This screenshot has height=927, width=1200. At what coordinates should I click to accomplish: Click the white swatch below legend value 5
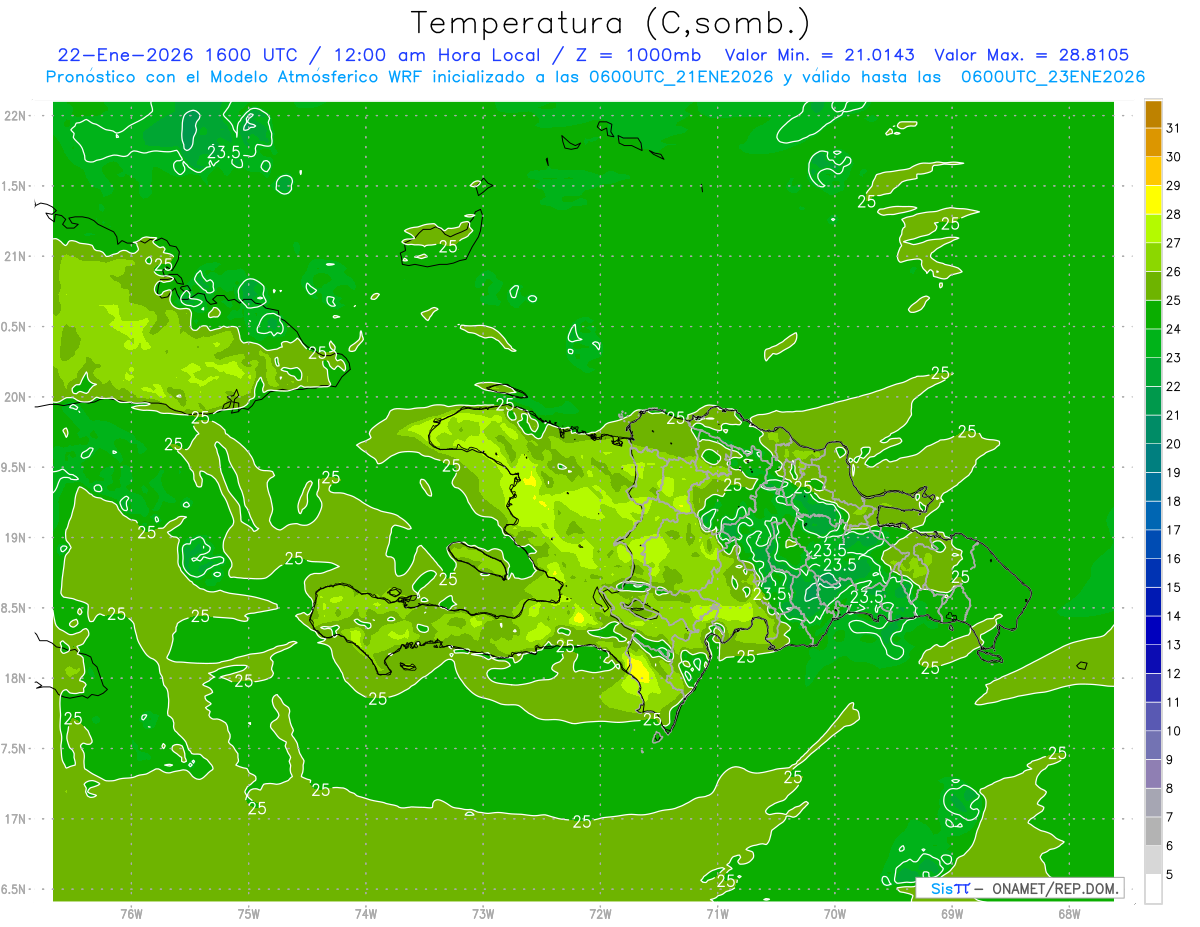point(1153,889)
